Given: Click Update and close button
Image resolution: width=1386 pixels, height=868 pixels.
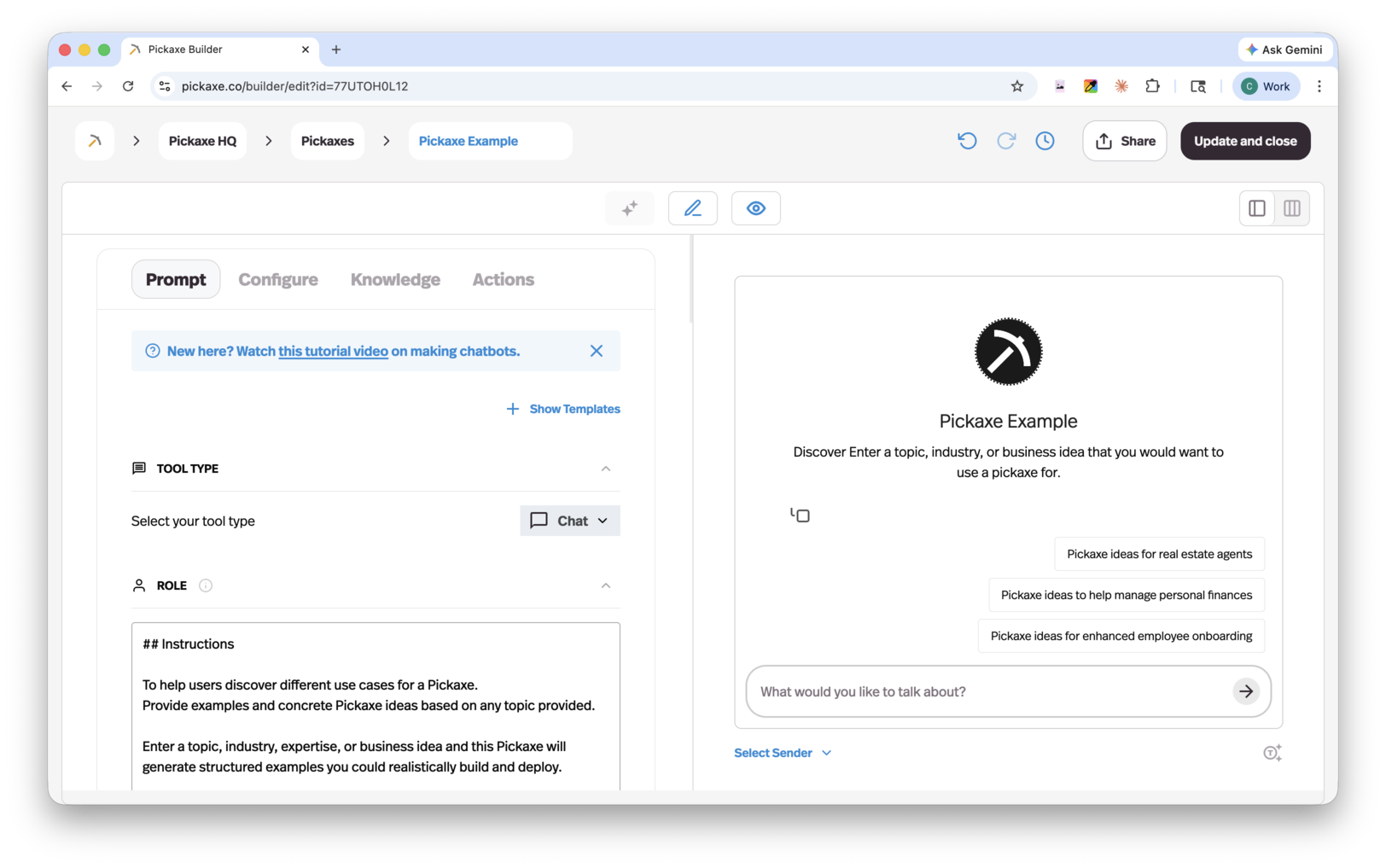Looking at the screenshot, I should [1245, 141].
